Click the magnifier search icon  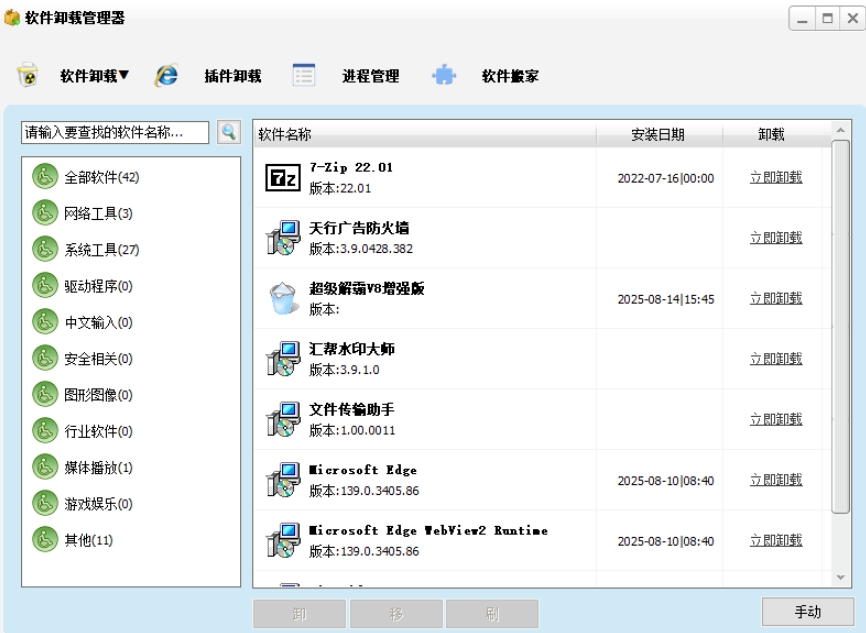(x=229, y=133)
